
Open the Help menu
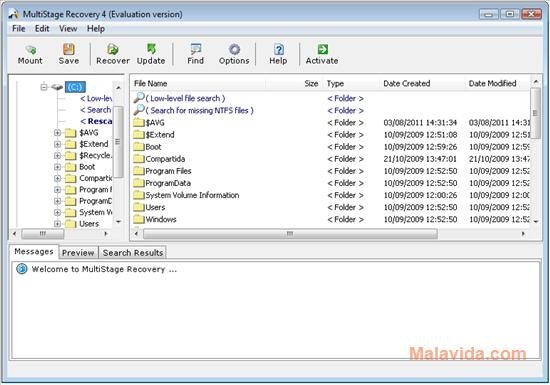(96, 29)
